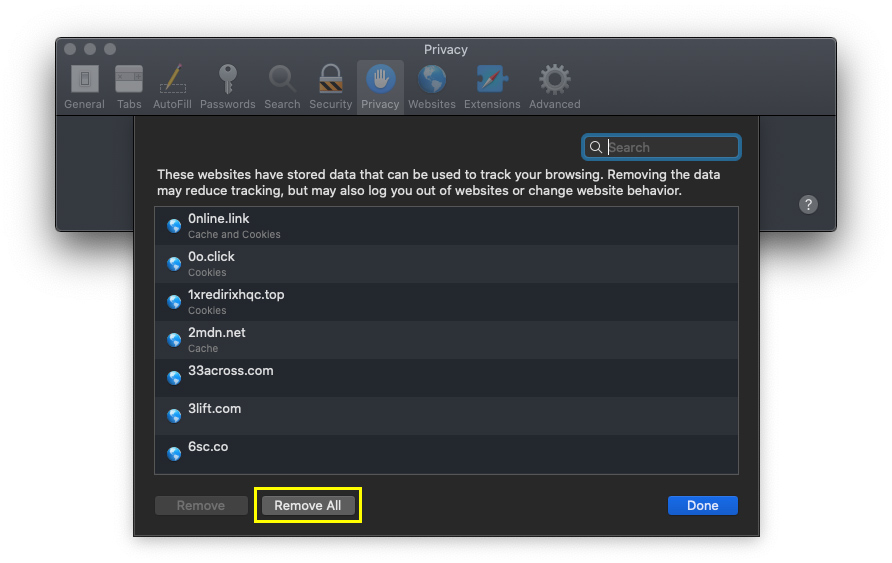Focus the website data Search field
This screenshot has width=892, height=563.
tap(661, 147)
